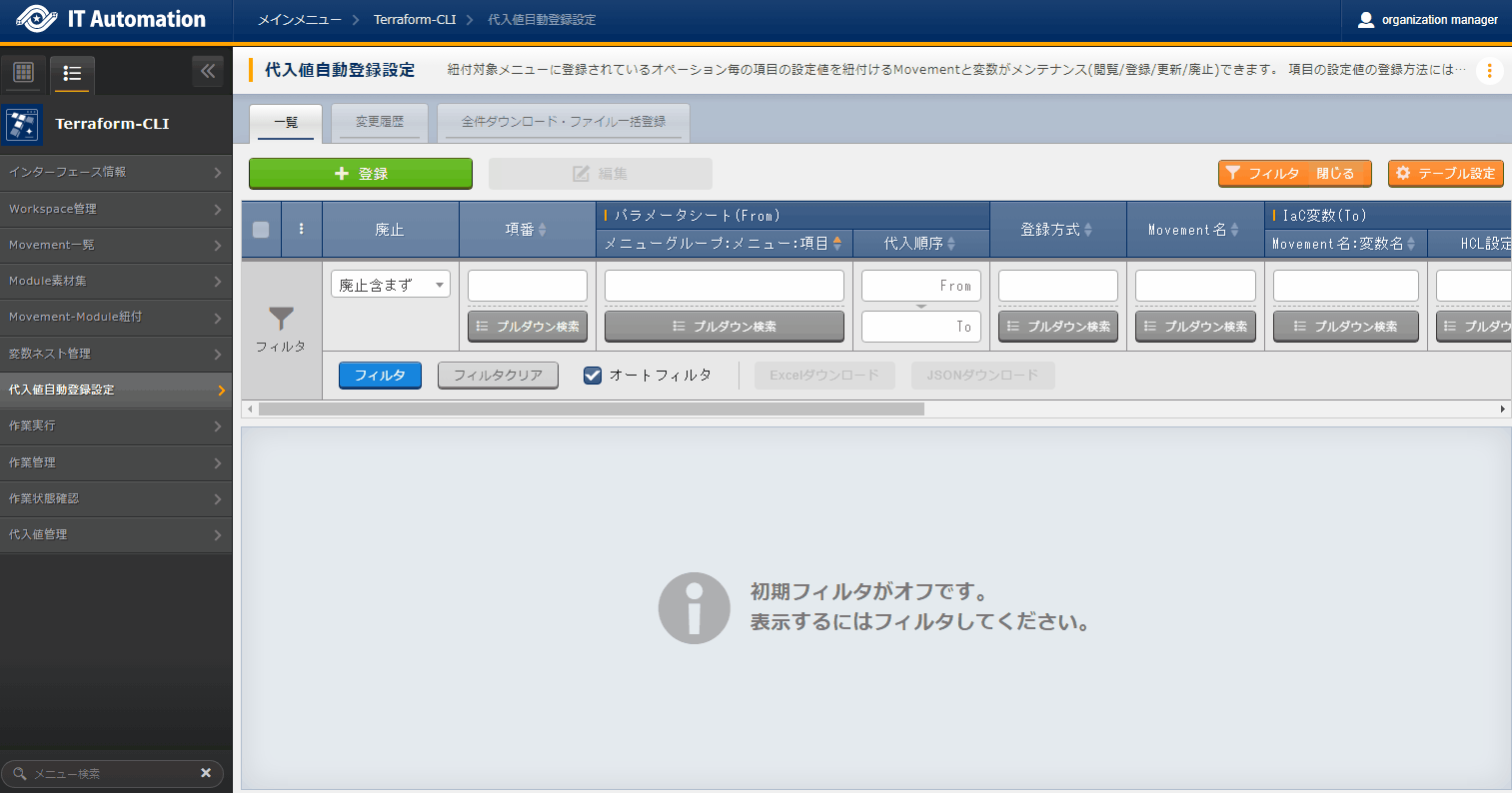The height and width of the screenshot is (793, 1512).
Task: Click the IT Automation logo icon
Action: (36, 20)
